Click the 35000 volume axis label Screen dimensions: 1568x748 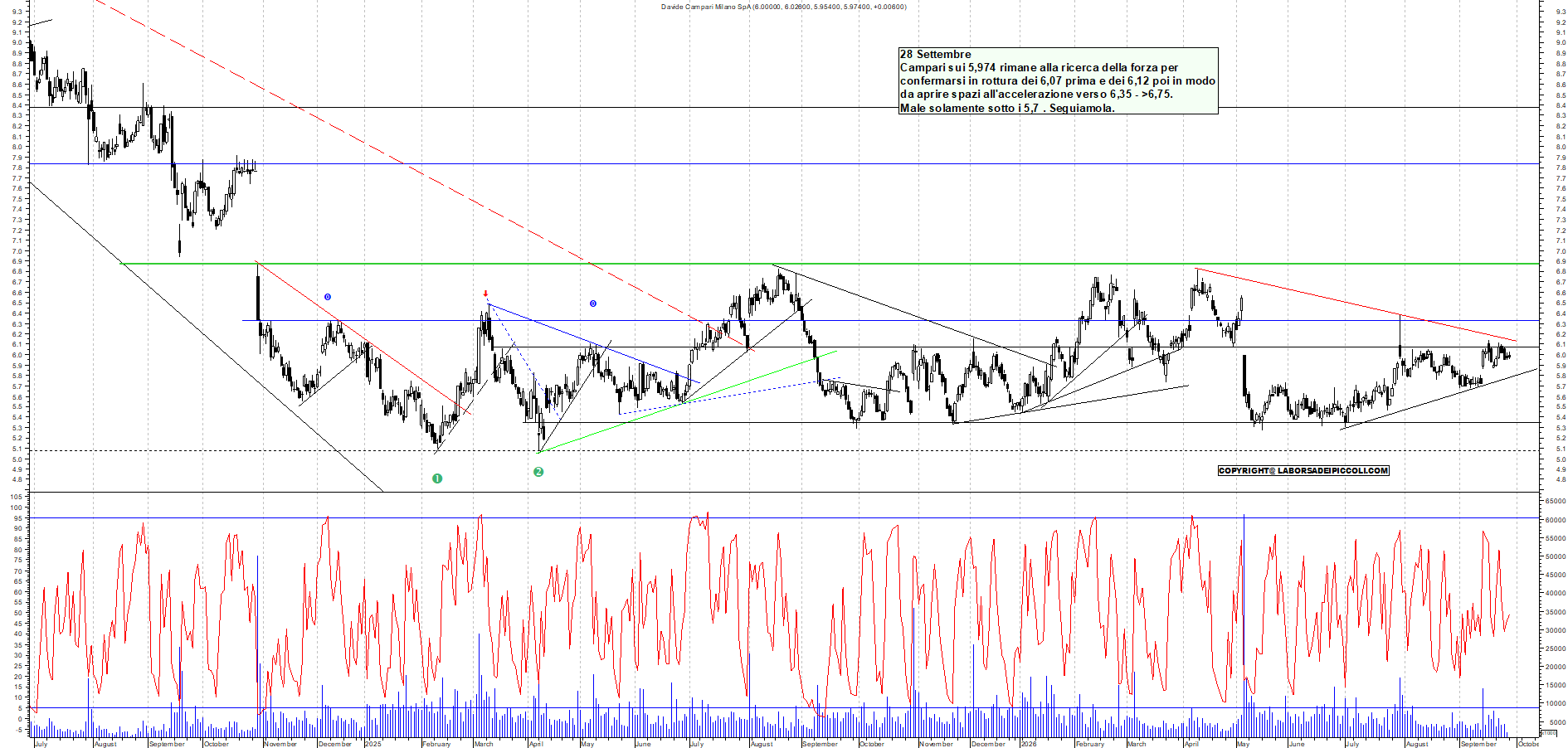click(1554, 612)
